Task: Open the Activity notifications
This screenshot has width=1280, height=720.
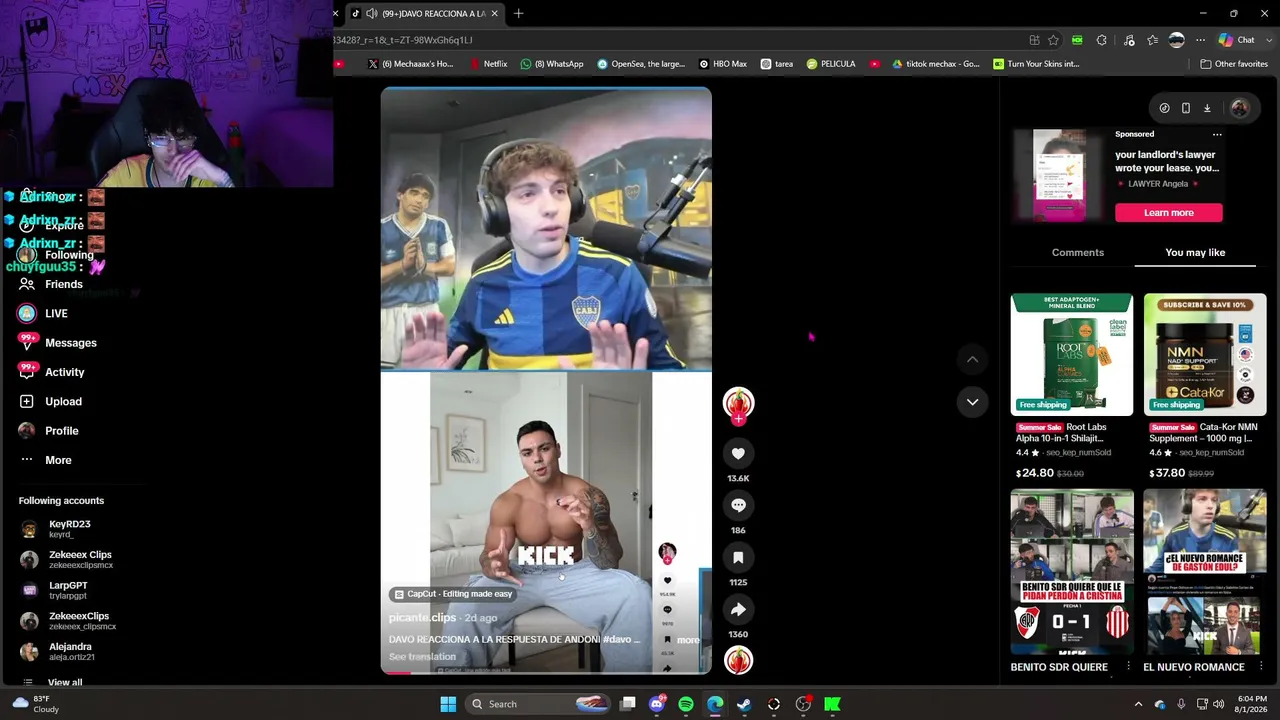Action: (x=65, y=372)
